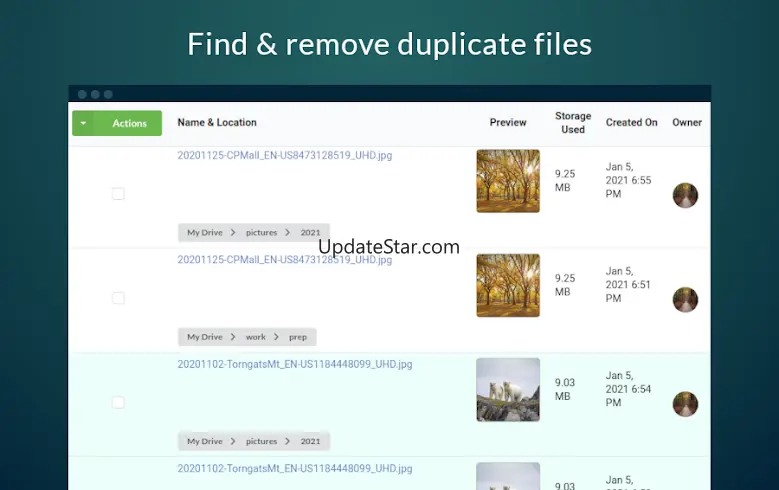Click the Preview column header
Screen dimensions: 779x490
508,122
